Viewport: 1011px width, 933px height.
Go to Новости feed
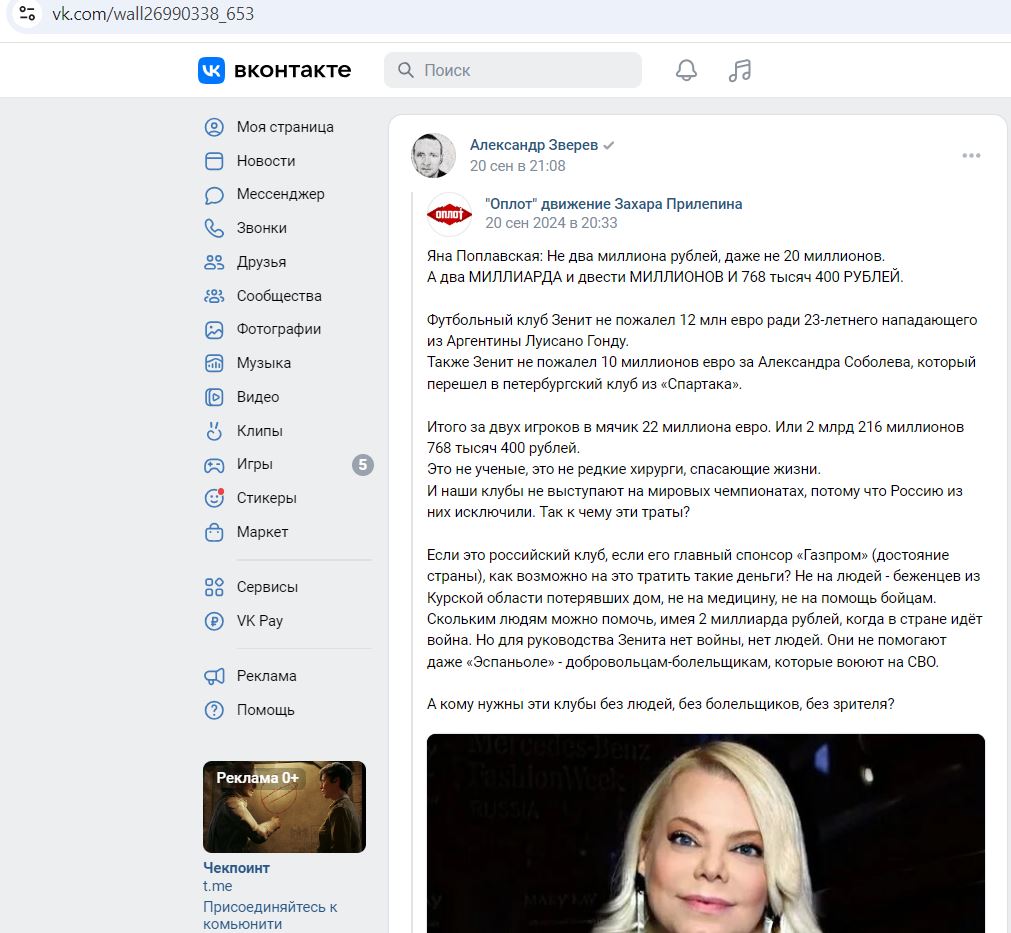click(266, 161)
